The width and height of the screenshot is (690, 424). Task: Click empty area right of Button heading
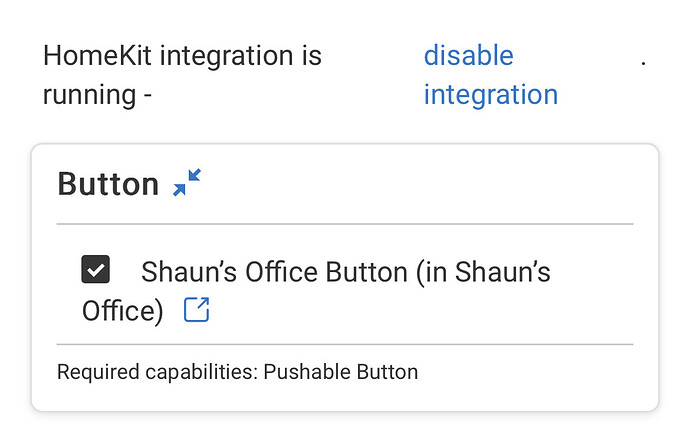coord(418,184)
